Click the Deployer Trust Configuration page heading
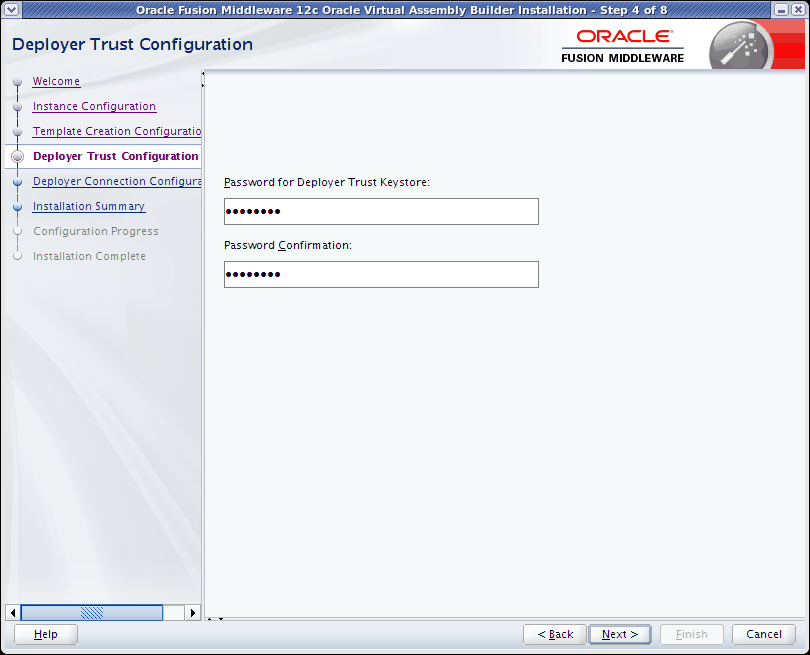 (x=132, y=44)
